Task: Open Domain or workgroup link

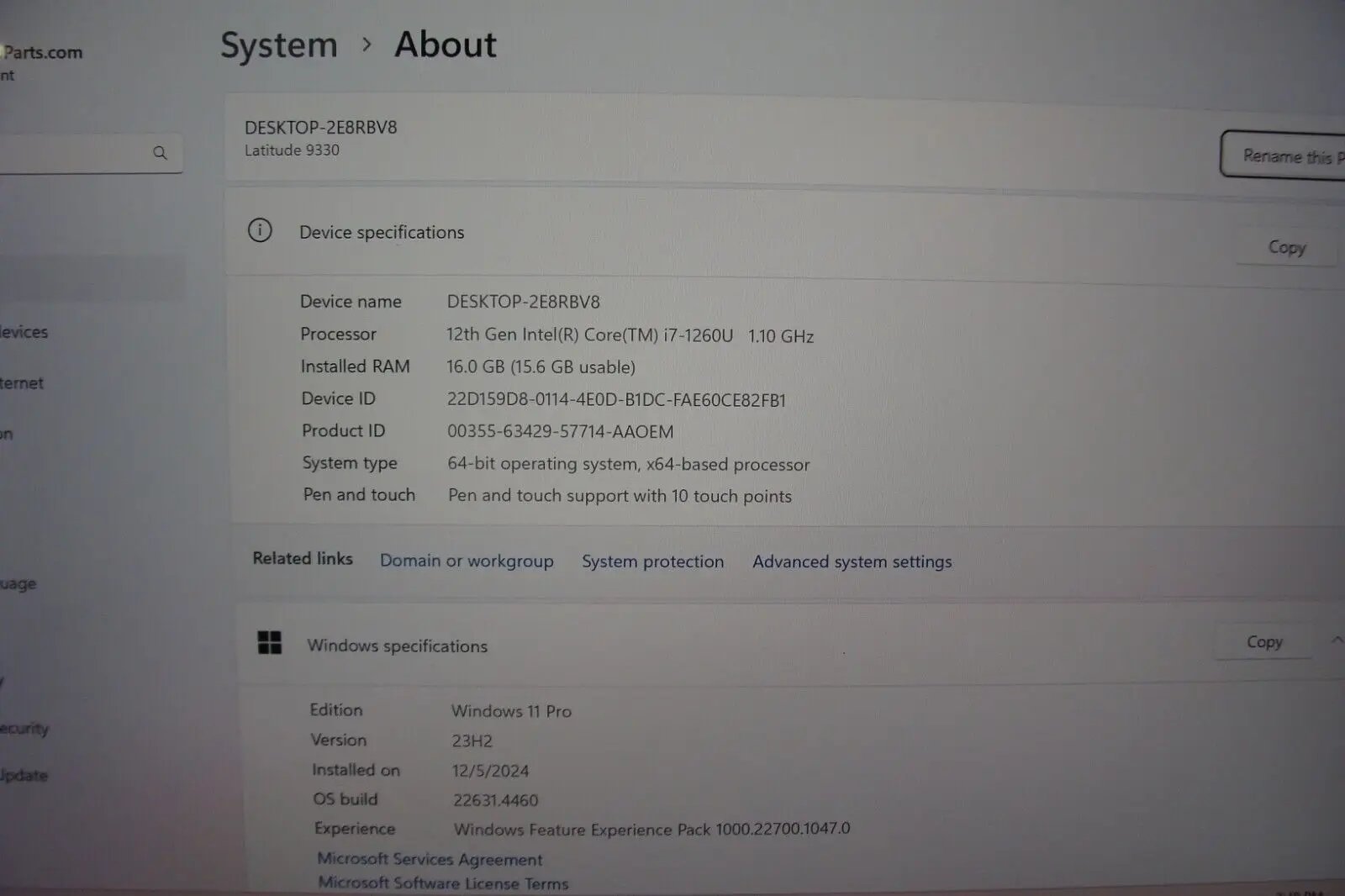Action: 467,561
